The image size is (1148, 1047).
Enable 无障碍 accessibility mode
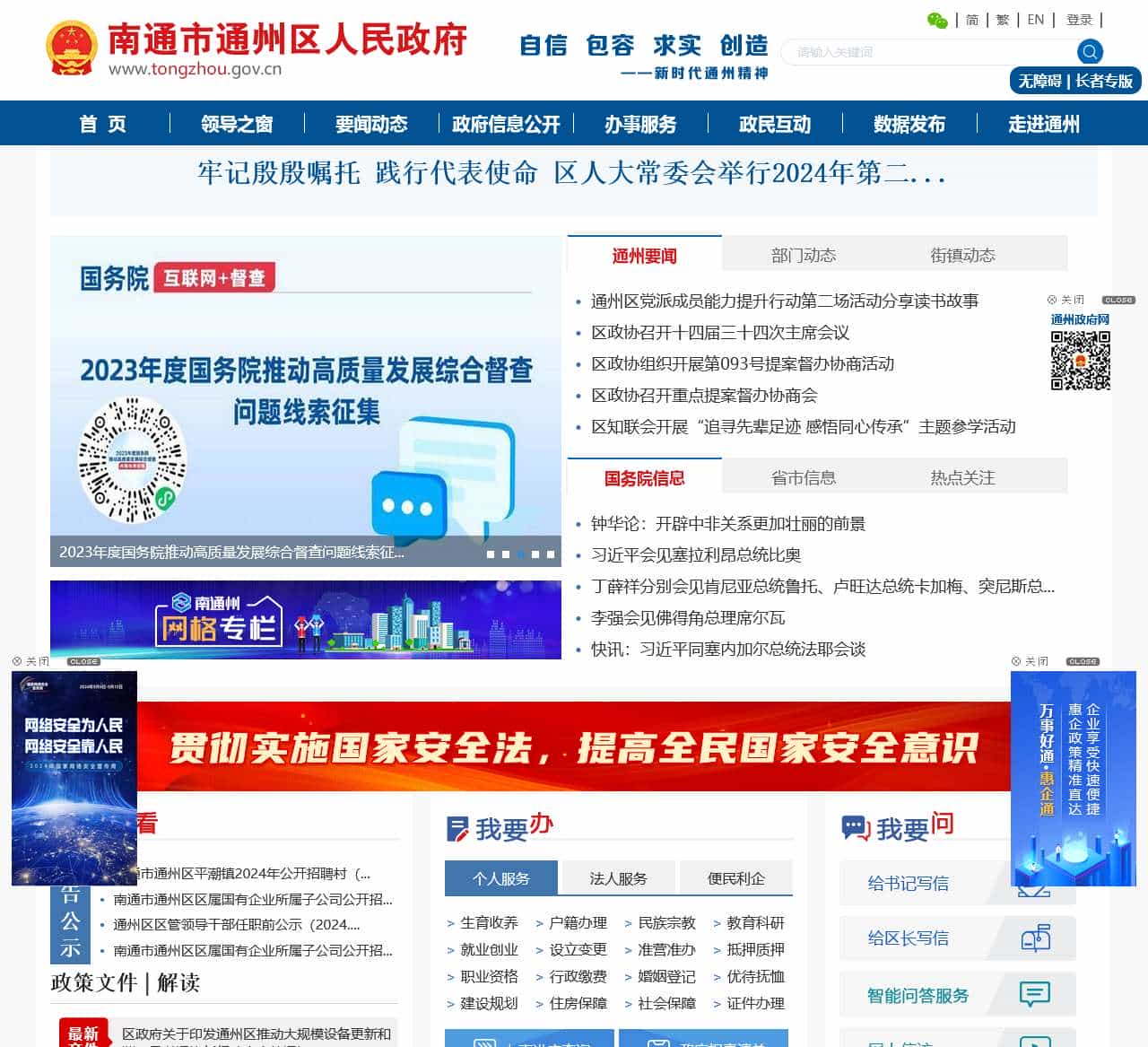(x=1040, y=81)
